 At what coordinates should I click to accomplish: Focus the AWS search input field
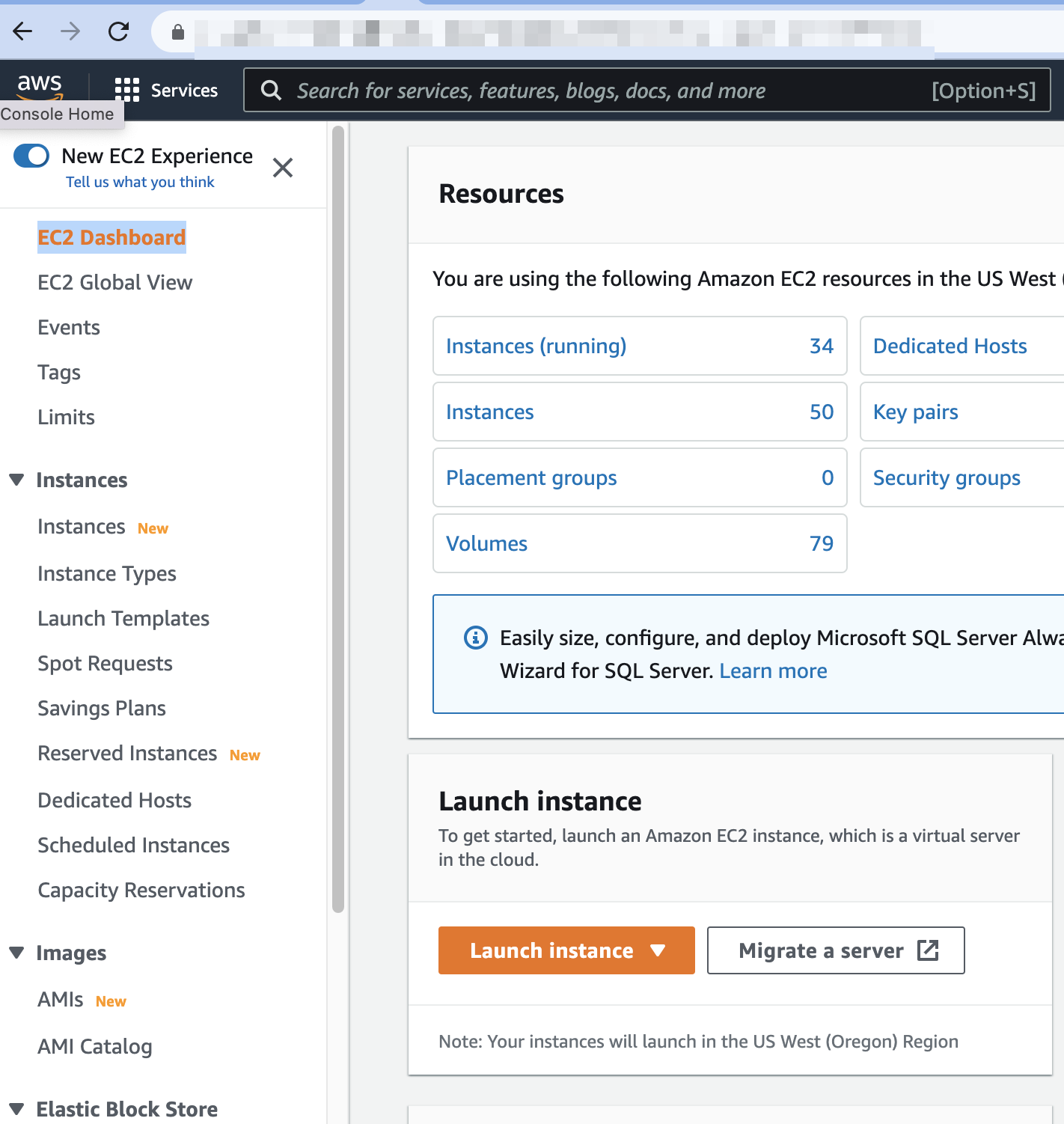647,91
